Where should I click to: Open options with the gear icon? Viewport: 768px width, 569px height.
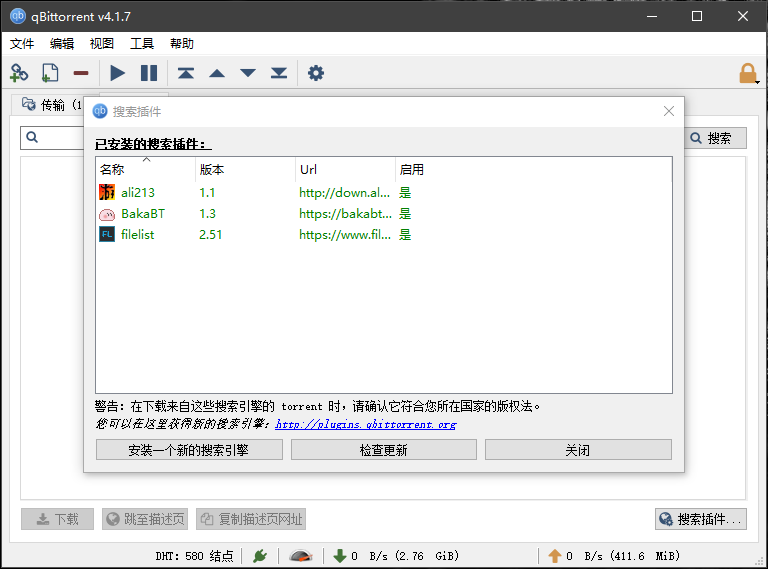click(x=316, y=73)
